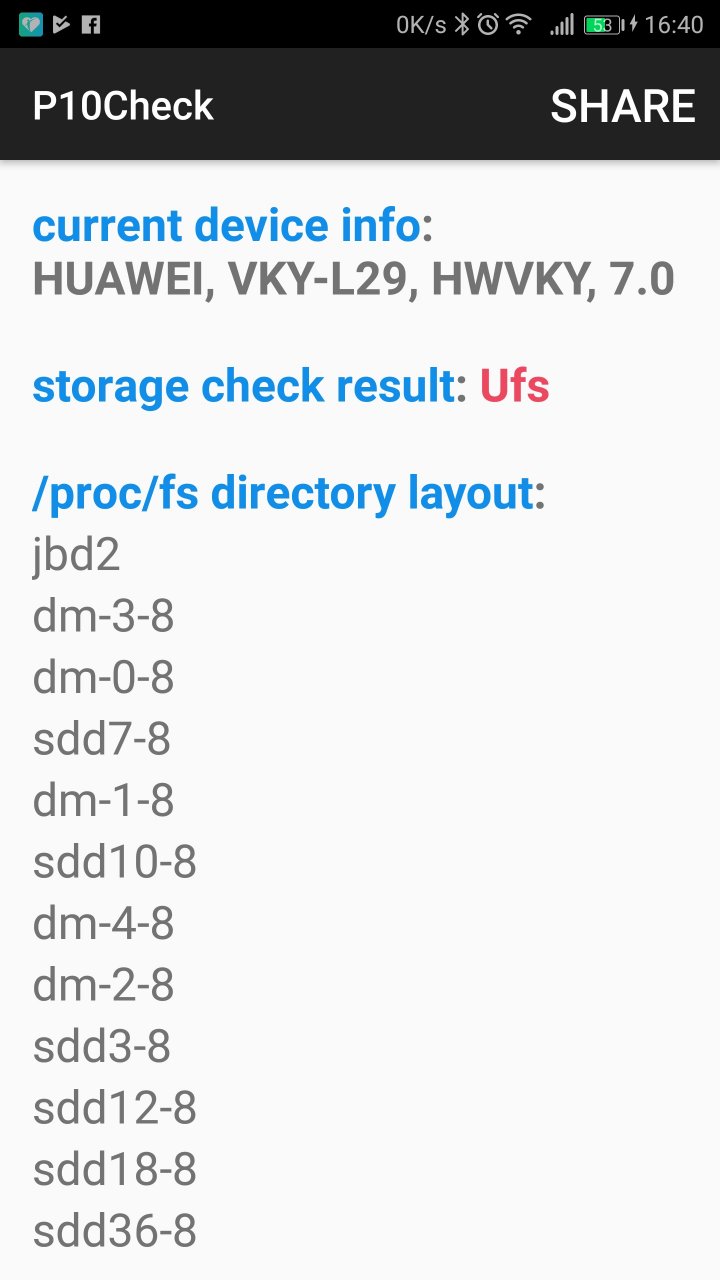The image size is (720, 1280).
Task: Tap the sdd12-8 directory entry
Action: pos(115,1108)
